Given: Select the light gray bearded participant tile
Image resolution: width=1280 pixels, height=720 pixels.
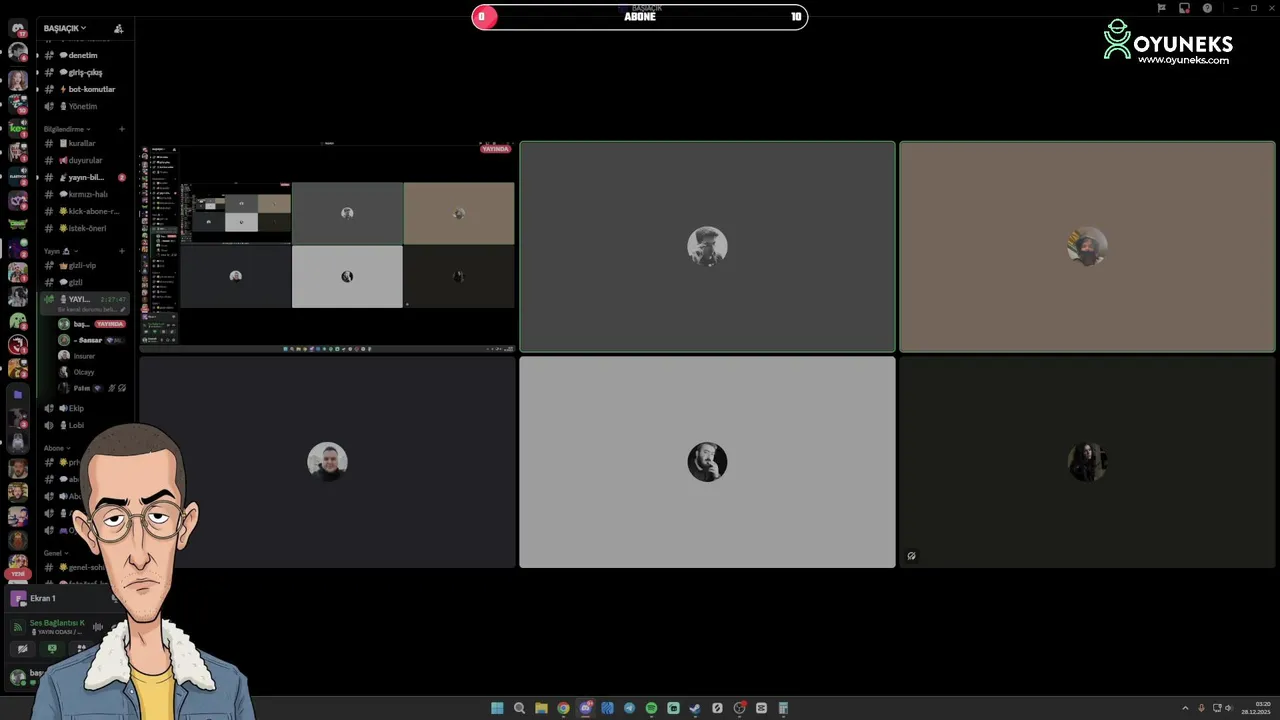Looking at the screenshot, I should (707, 462).
